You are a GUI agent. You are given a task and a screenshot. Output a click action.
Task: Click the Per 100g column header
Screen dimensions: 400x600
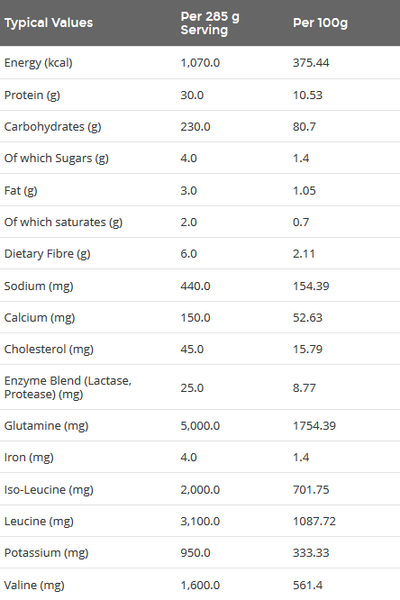(320, 23)
